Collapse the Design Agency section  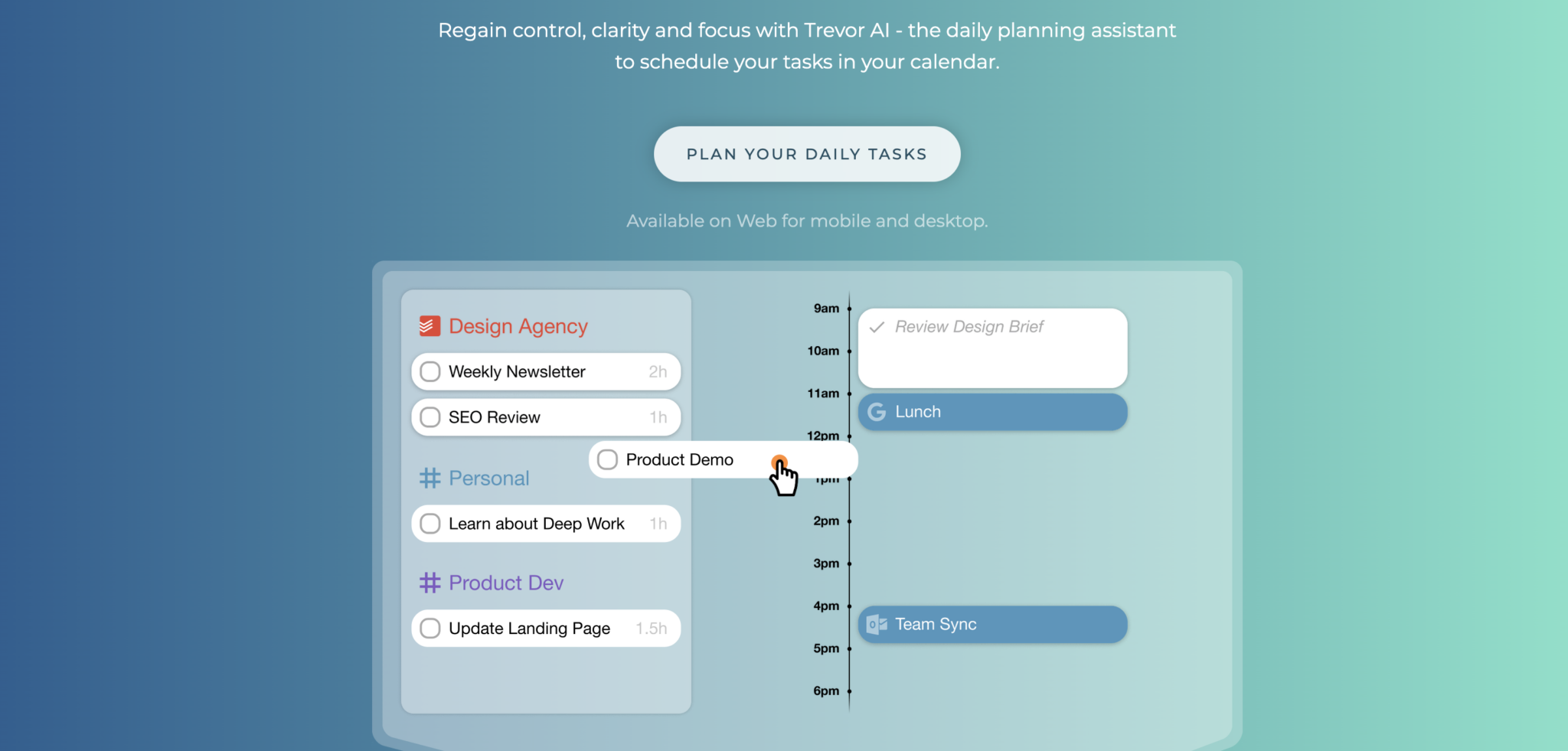pyautogui.click(x=518, y=325)
